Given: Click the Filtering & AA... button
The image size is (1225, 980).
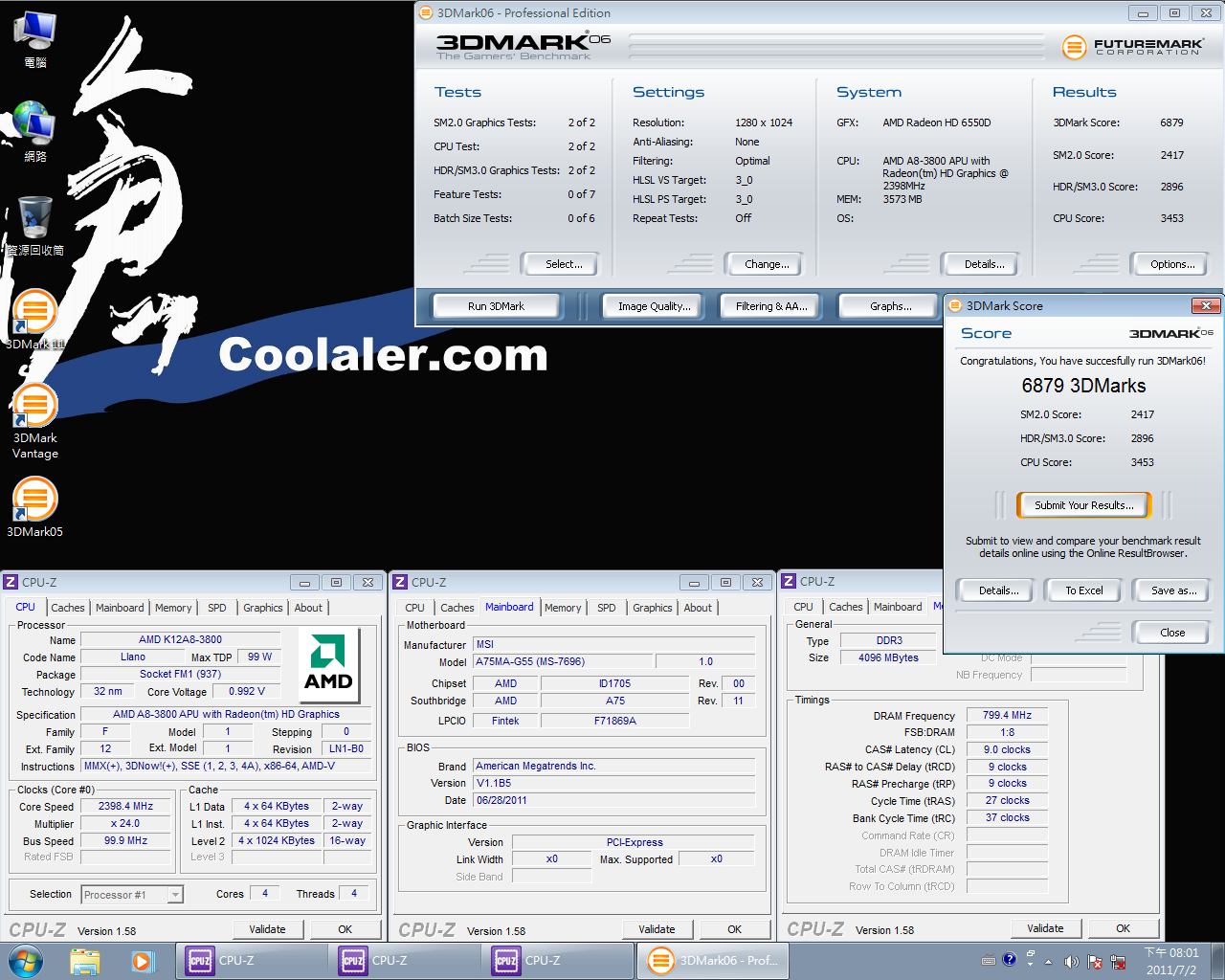Looking at the screenshot, I should tap(768, 306).
